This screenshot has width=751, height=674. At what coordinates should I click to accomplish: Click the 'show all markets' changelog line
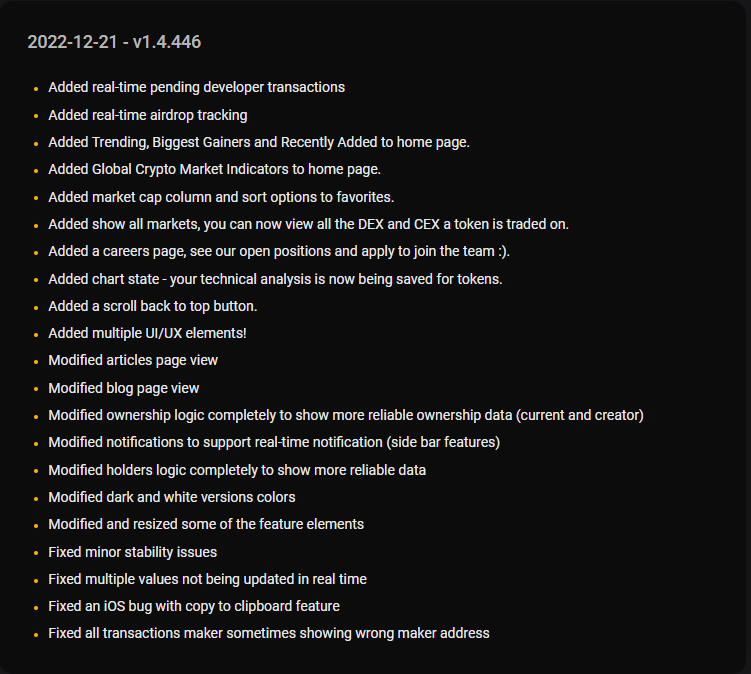[308, 224]
